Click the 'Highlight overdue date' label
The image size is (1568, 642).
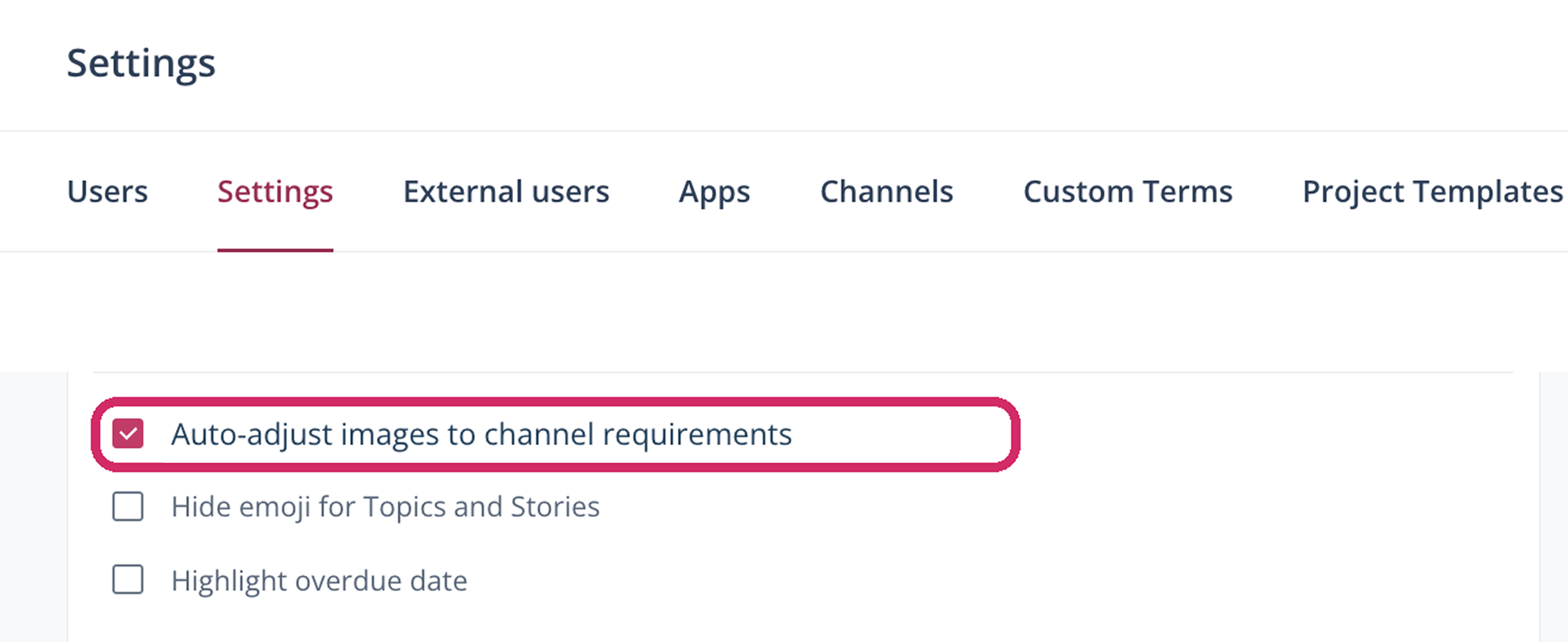click(319, 580)
